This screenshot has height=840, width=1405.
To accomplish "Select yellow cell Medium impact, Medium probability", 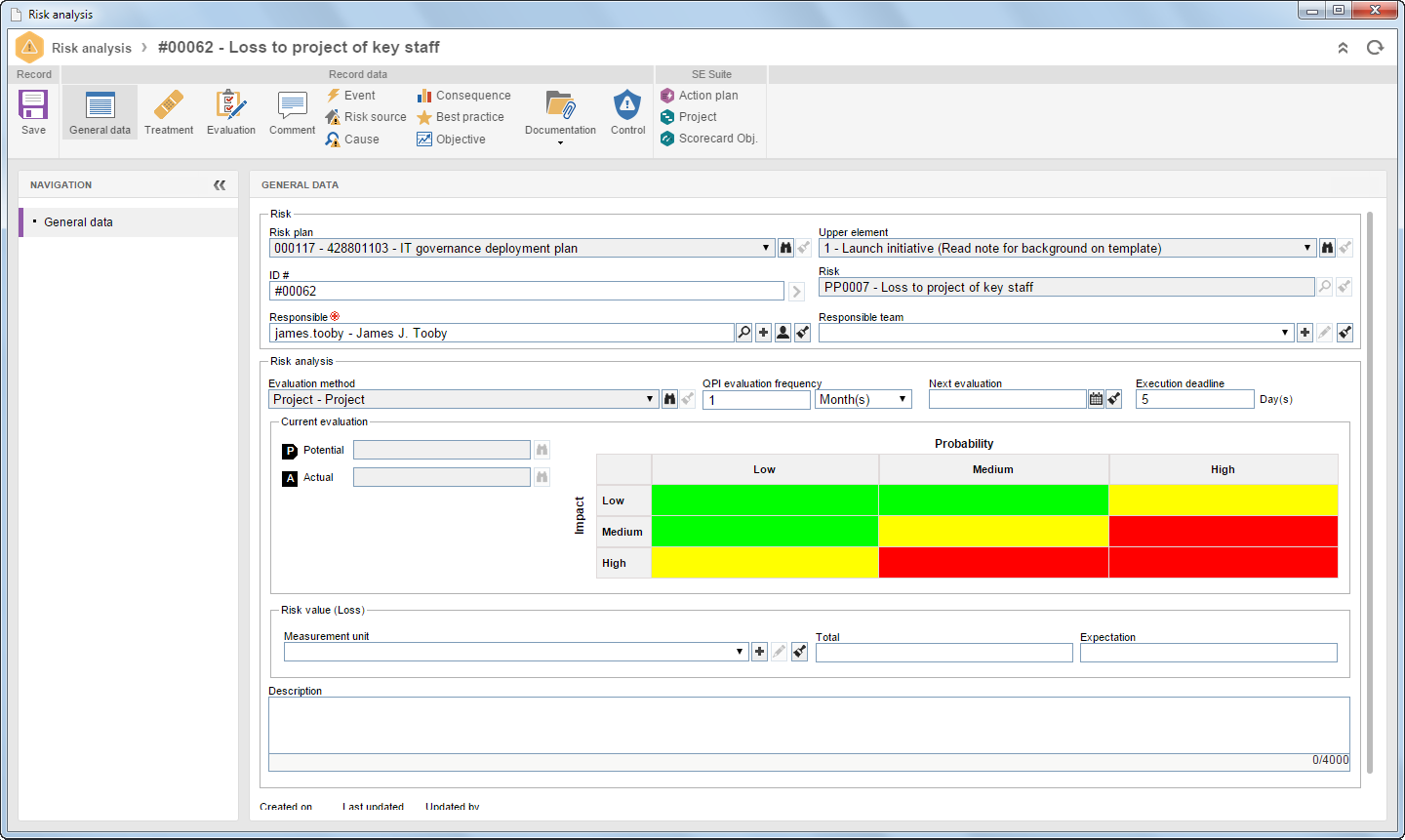I will click(993, 532).
